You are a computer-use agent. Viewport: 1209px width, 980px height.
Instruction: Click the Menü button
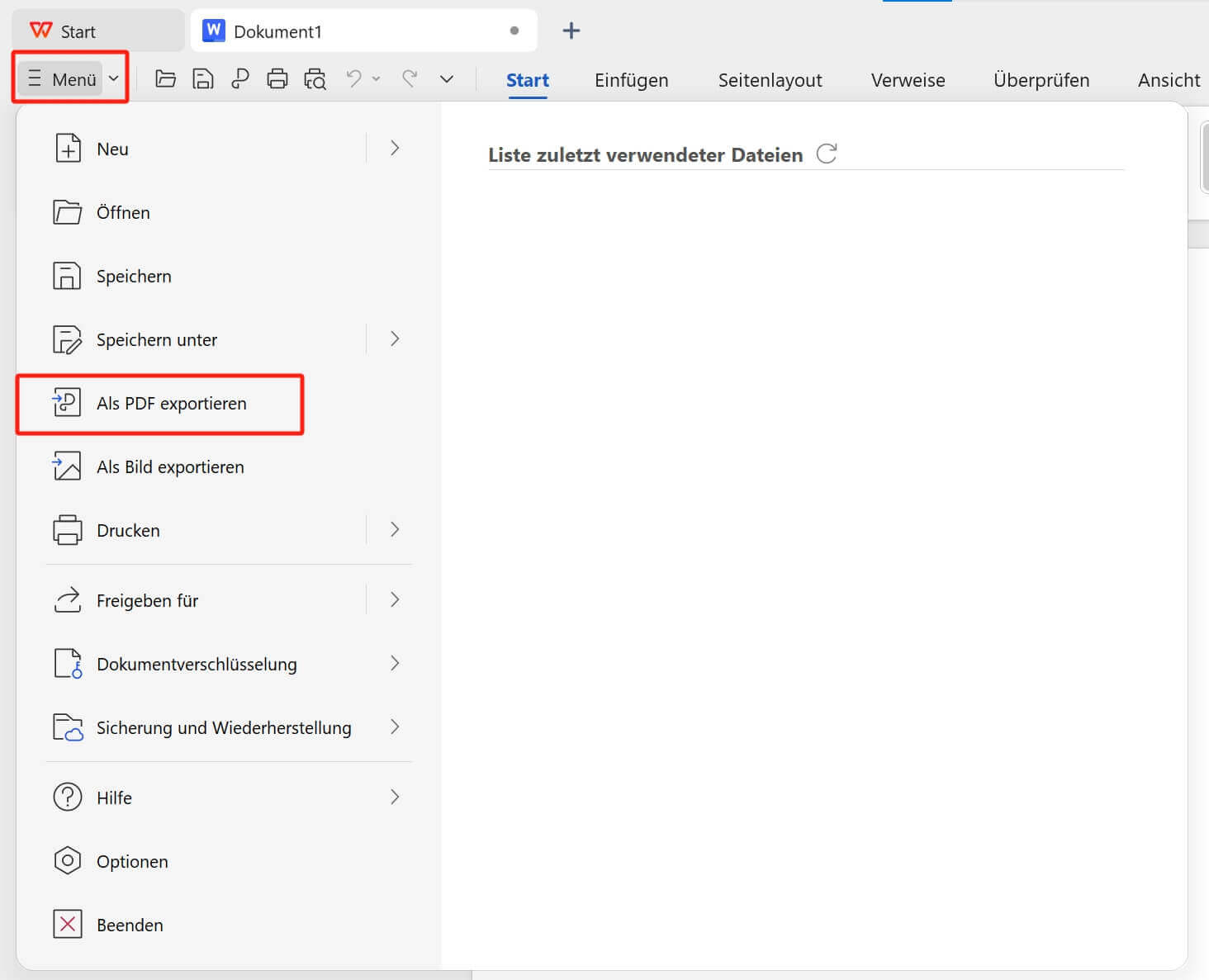(x=71, y=79)
